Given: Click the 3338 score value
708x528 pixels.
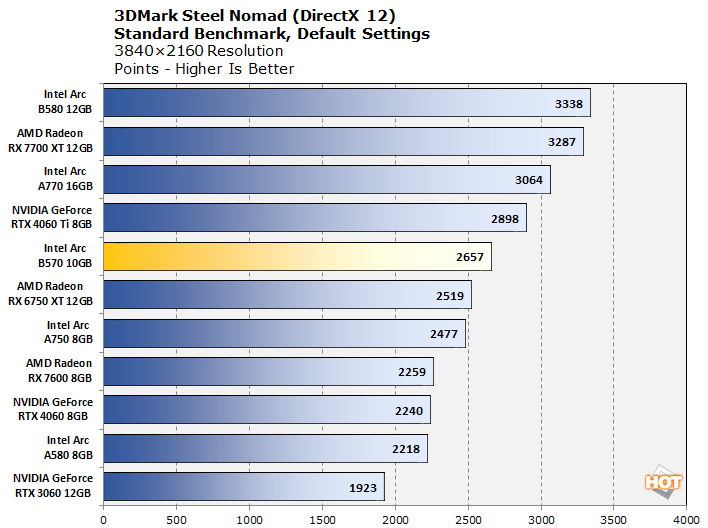Looking at the screenshot, I should tap(568, 104).
